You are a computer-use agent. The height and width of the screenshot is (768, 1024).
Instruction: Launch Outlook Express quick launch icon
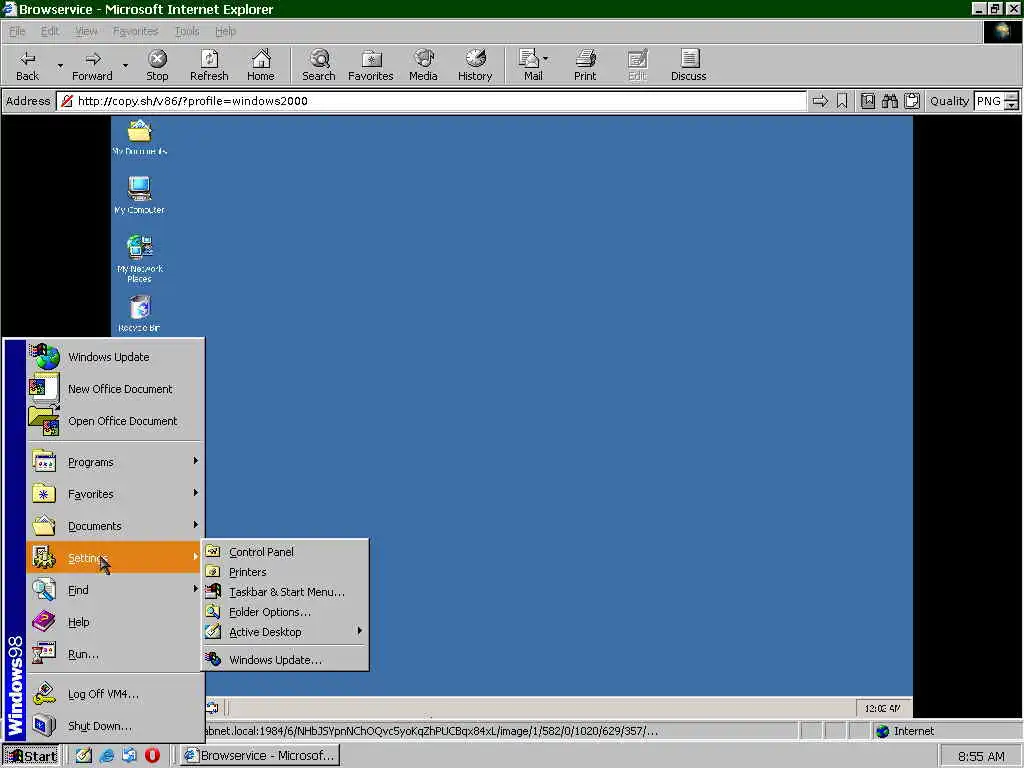129,756
